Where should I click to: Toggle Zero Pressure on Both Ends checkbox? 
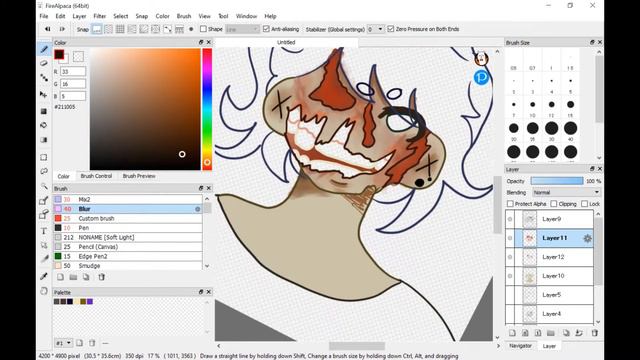391,29
